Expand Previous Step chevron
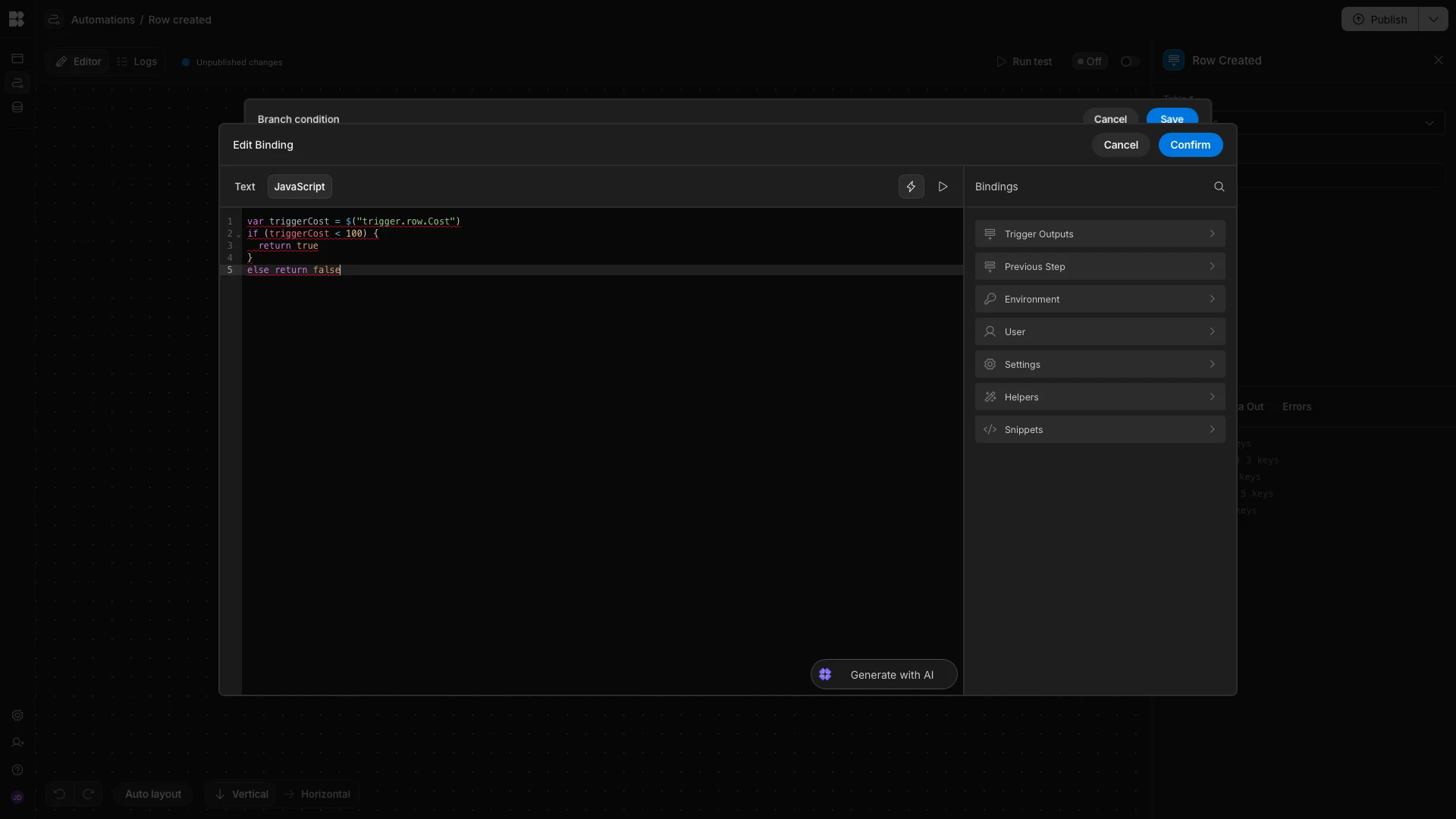The image size is (1456, 819). coord(1212,267)
